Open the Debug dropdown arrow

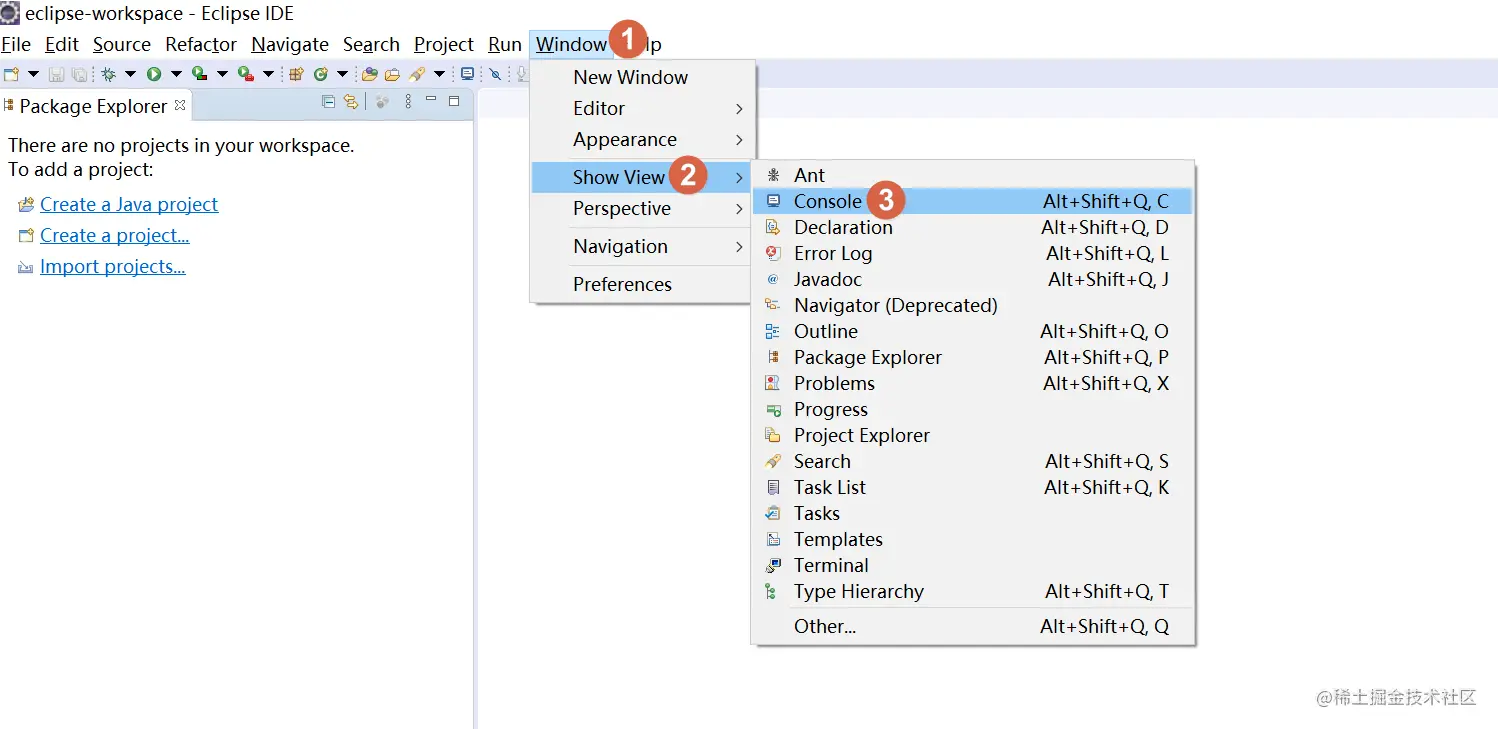point(130,74)
